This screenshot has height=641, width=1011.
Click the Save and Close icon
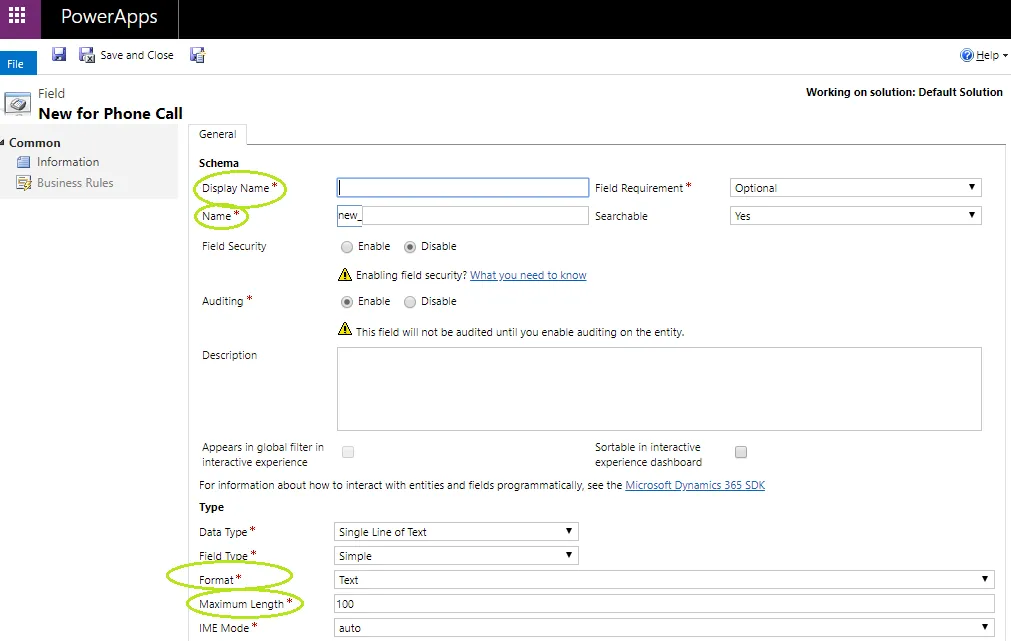[86, 55]
